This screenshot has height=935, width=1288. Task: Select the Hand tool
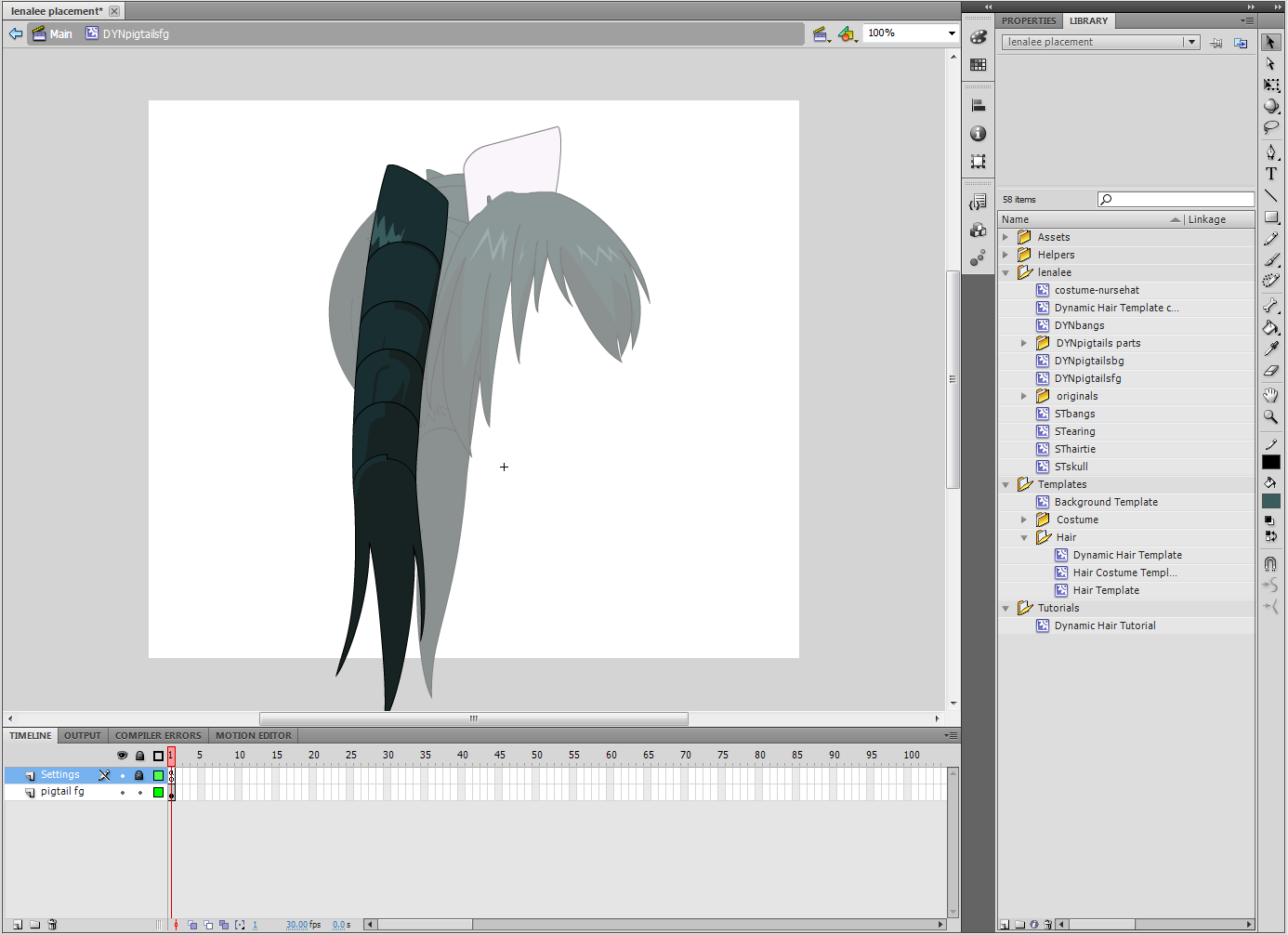1270,395
